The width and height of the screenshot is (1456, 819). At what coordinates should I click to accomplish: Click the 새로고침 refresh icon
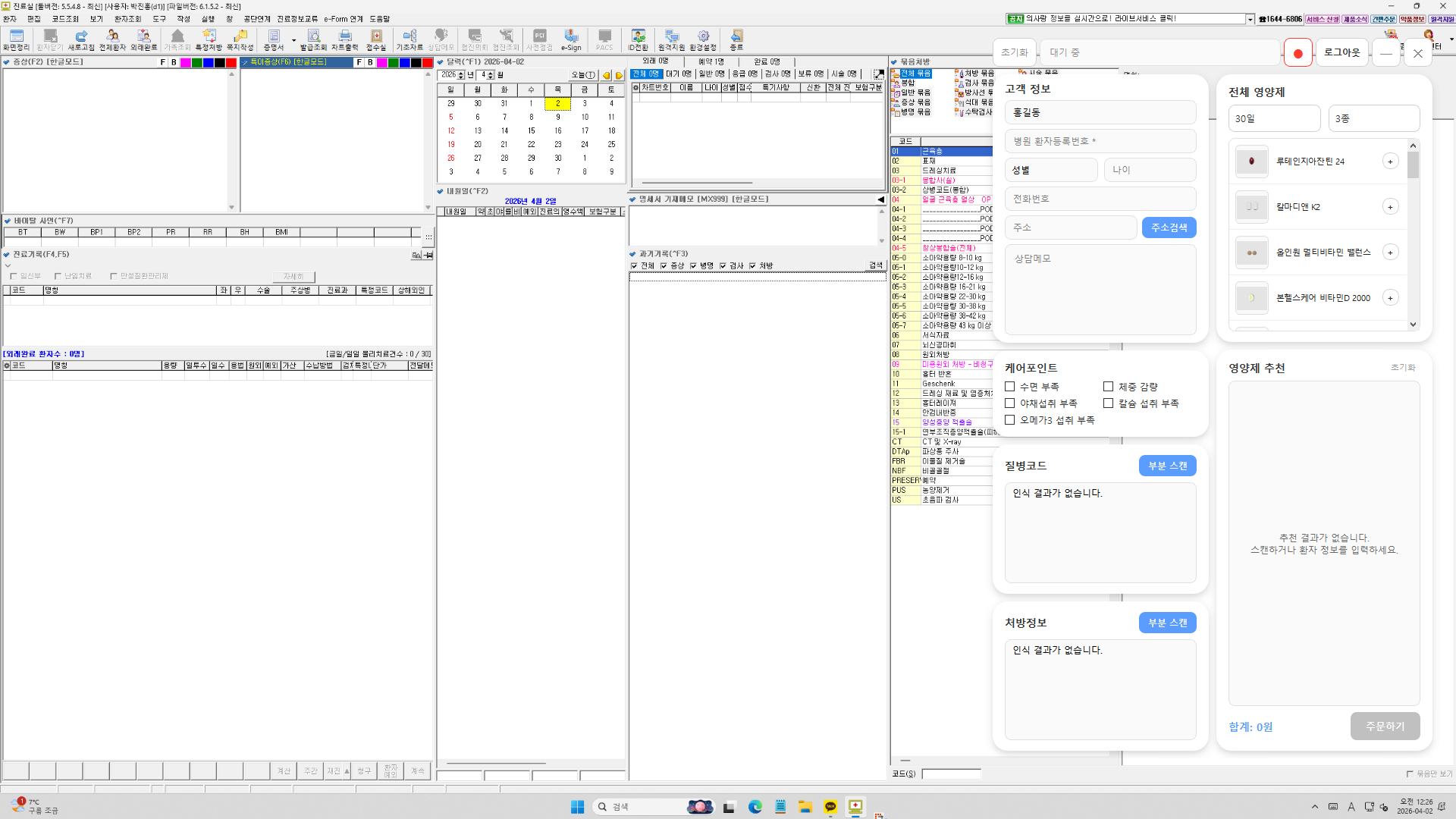pyautogui.click(x=81, y=40)
